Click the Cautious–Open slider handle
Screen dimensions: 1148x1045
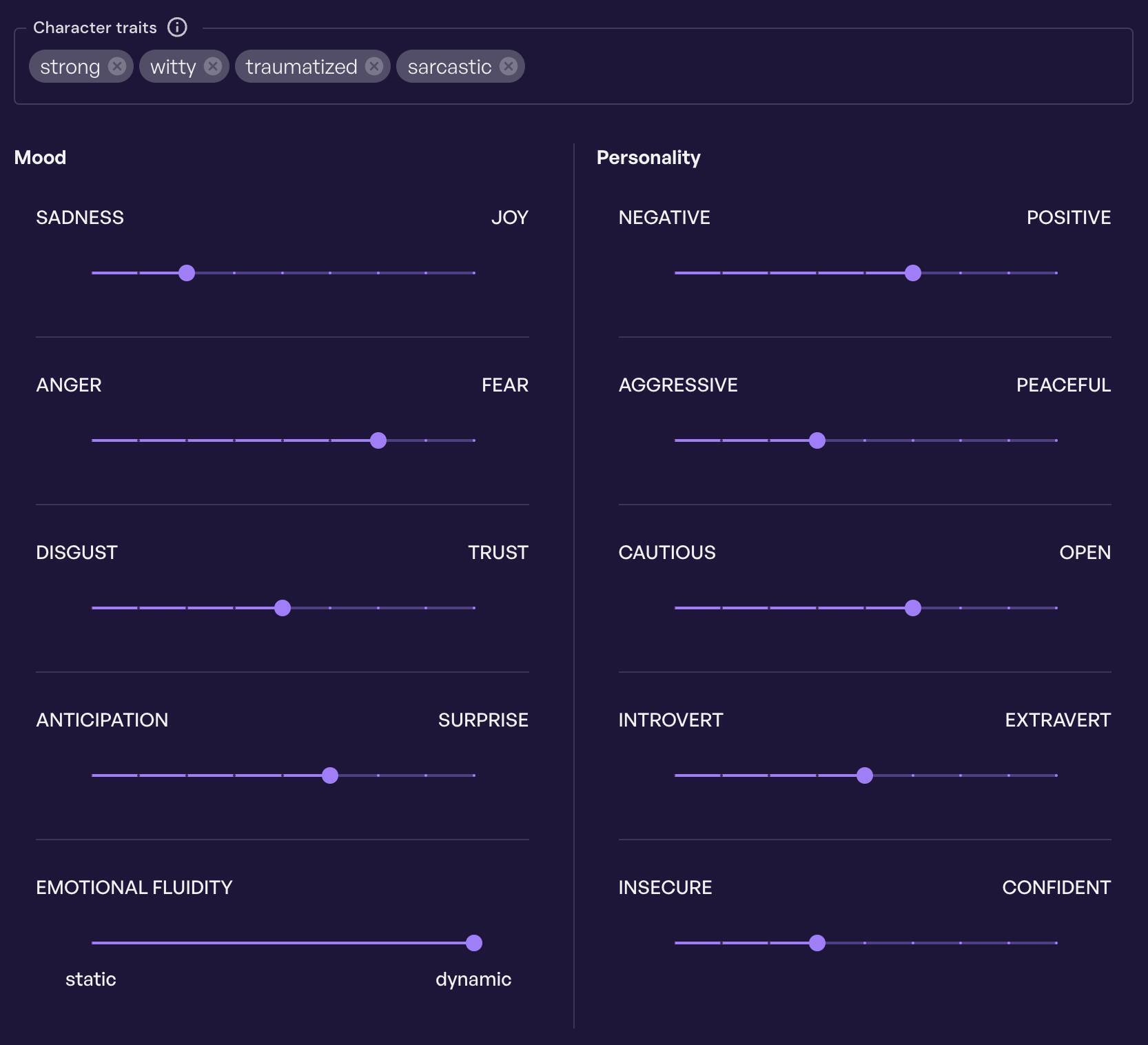913,608
